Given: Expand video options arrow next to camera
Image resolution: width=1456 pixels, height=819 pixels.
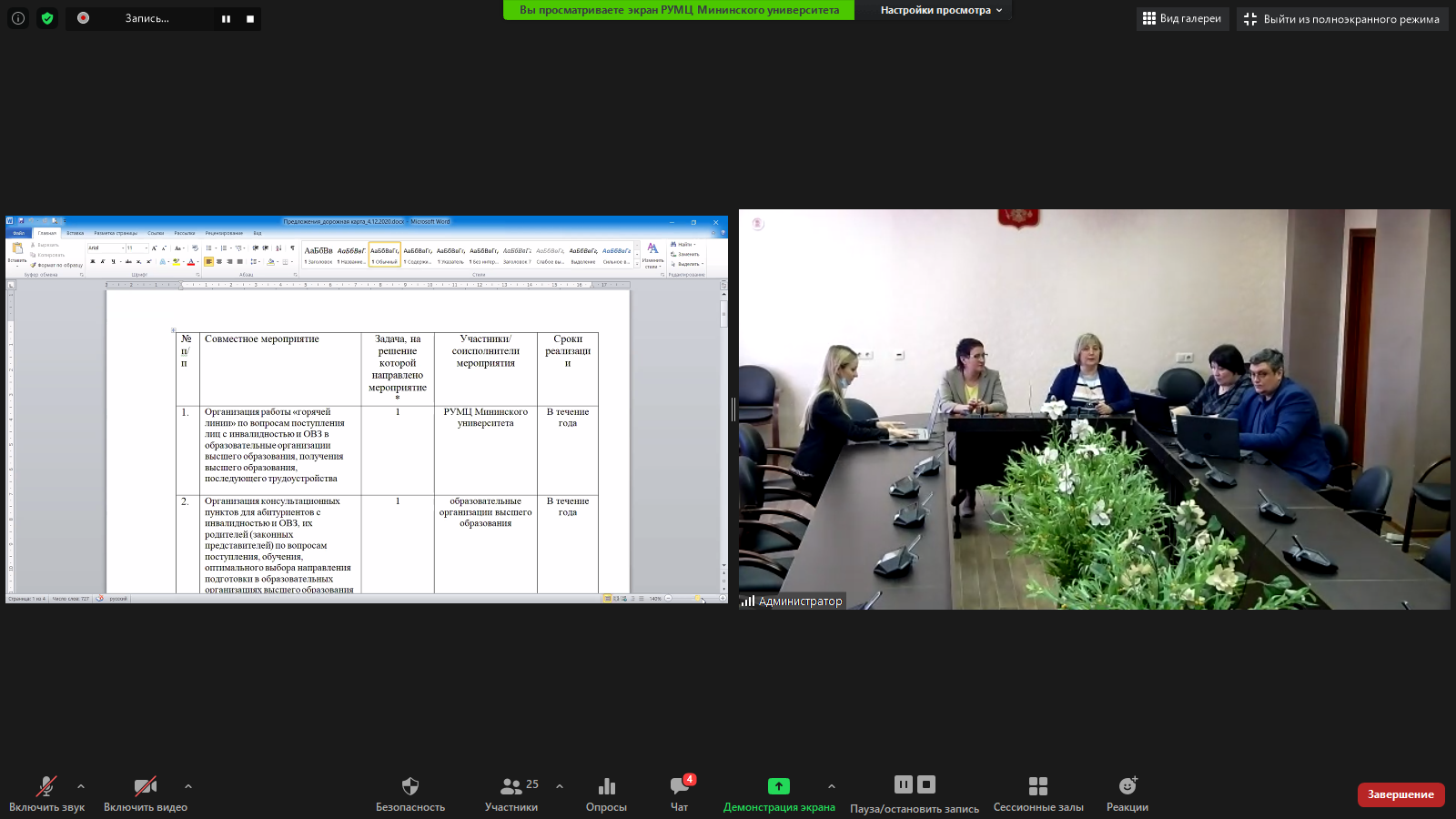Looking at the screenshot, I should (x=188, y=786).
